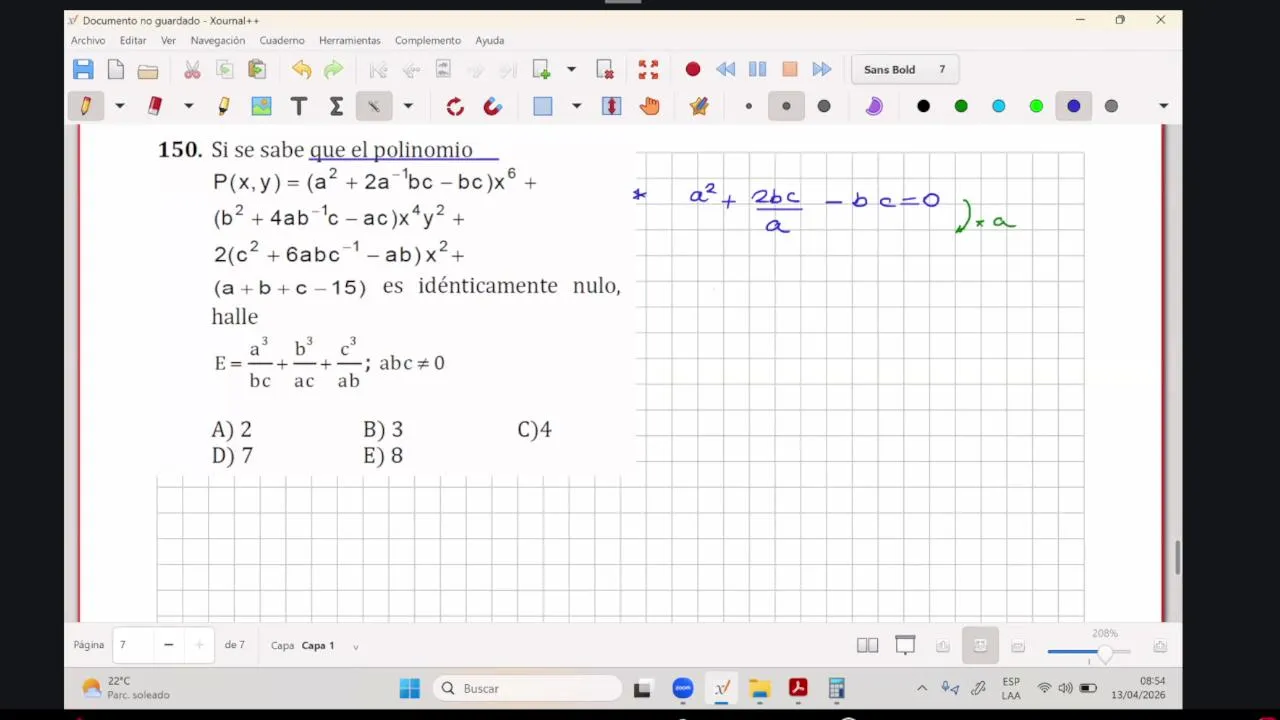Undo the last stroke
The width and height of the screenshot is (1280, 720).
coord(301,69)
